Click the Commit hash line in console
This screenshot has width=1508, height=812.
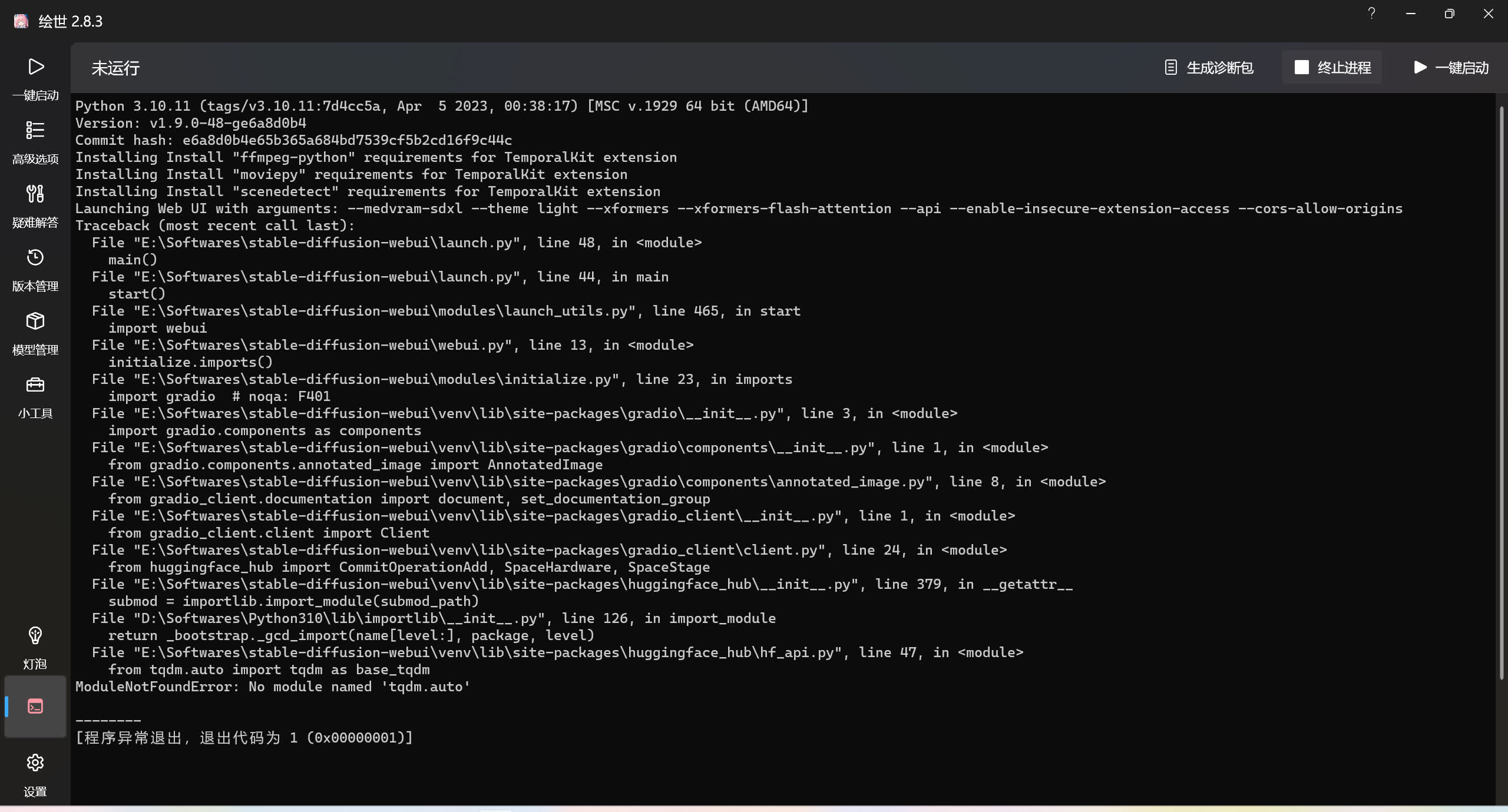point(293,140)
